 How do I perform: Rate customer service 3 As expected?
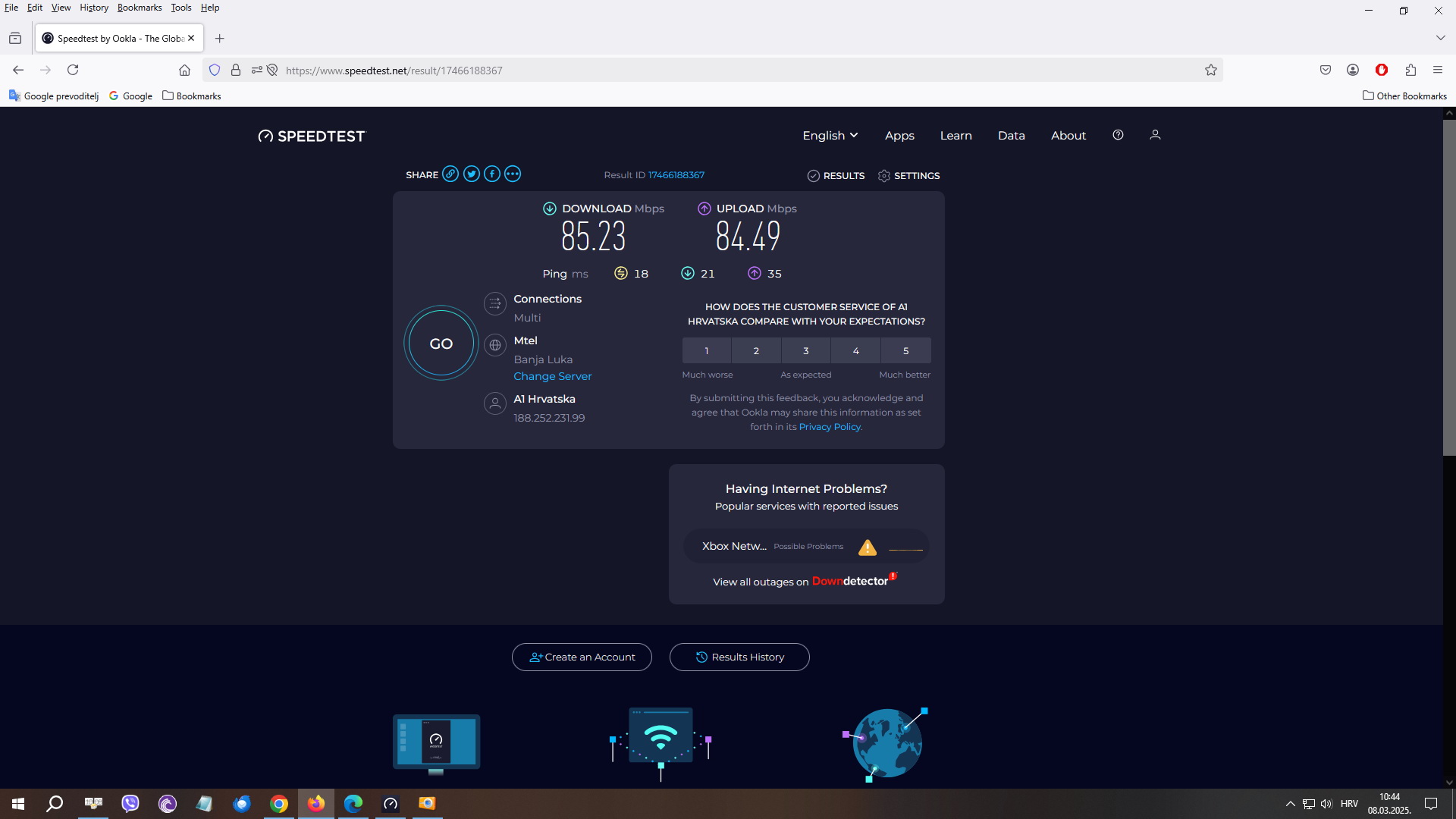[806, 350]
